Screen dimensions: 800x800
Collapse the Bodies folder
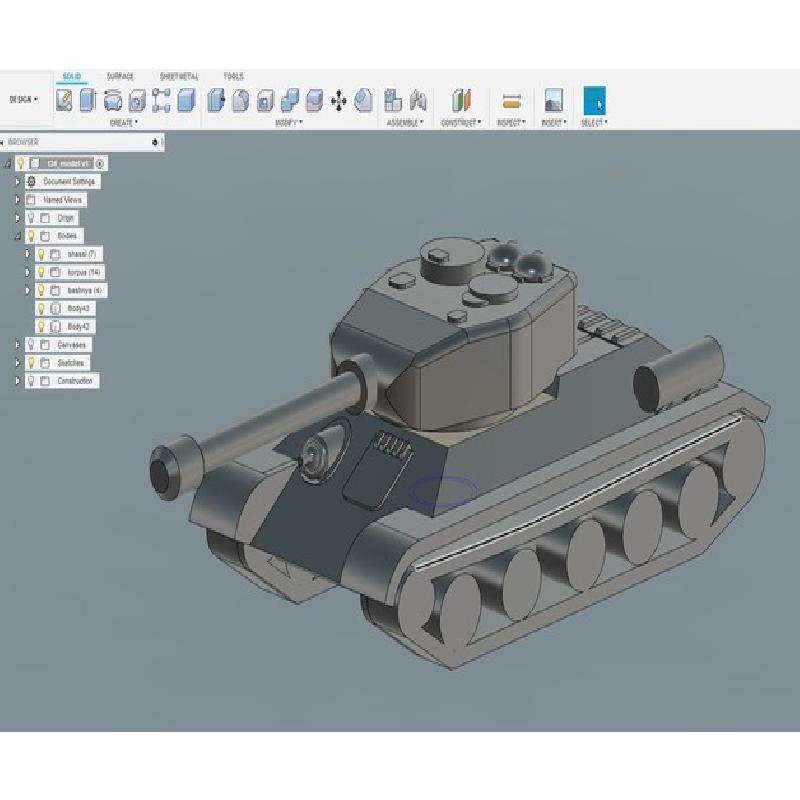coord(17,236)
